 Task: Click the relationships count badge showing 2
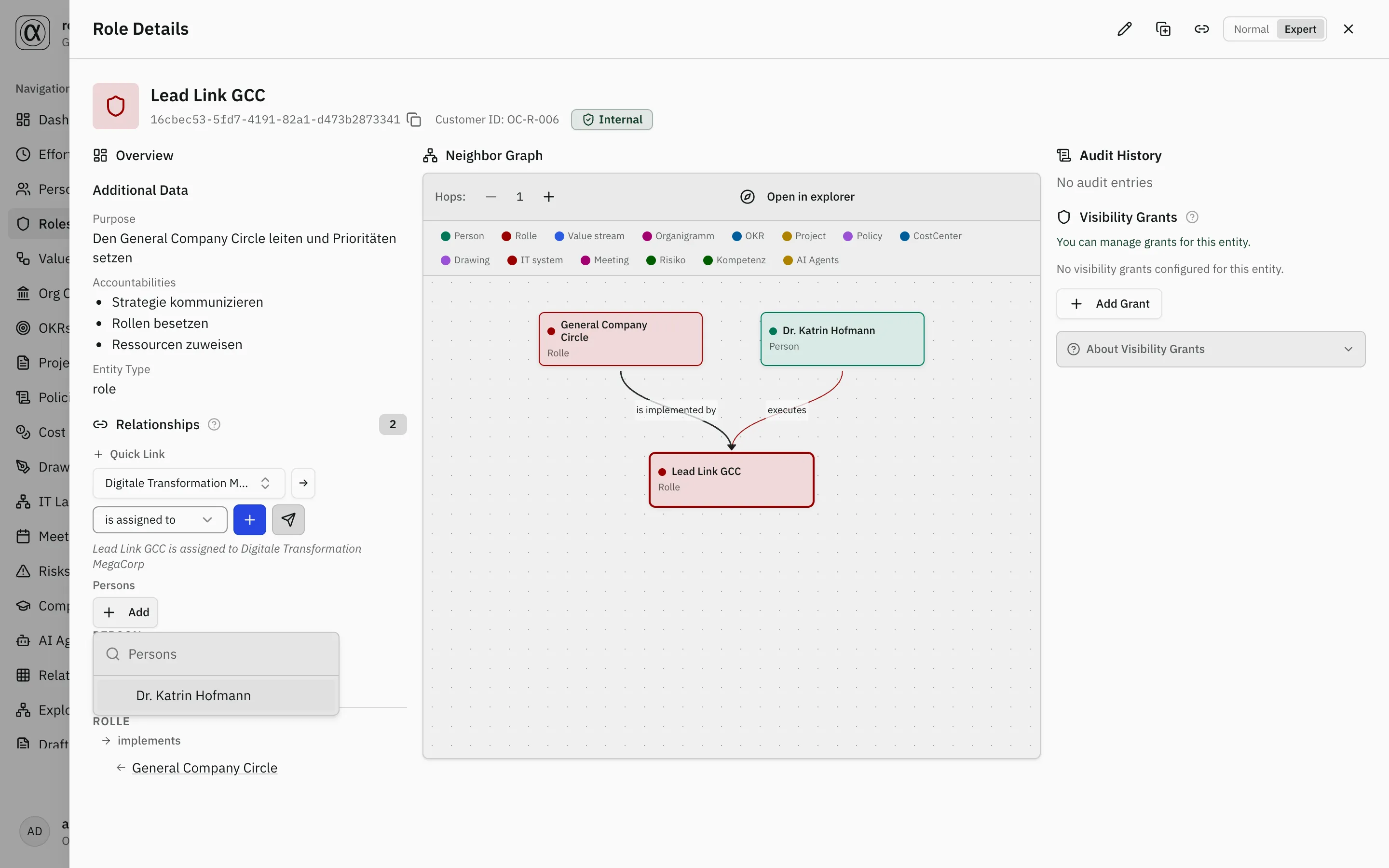coord(393,424)
